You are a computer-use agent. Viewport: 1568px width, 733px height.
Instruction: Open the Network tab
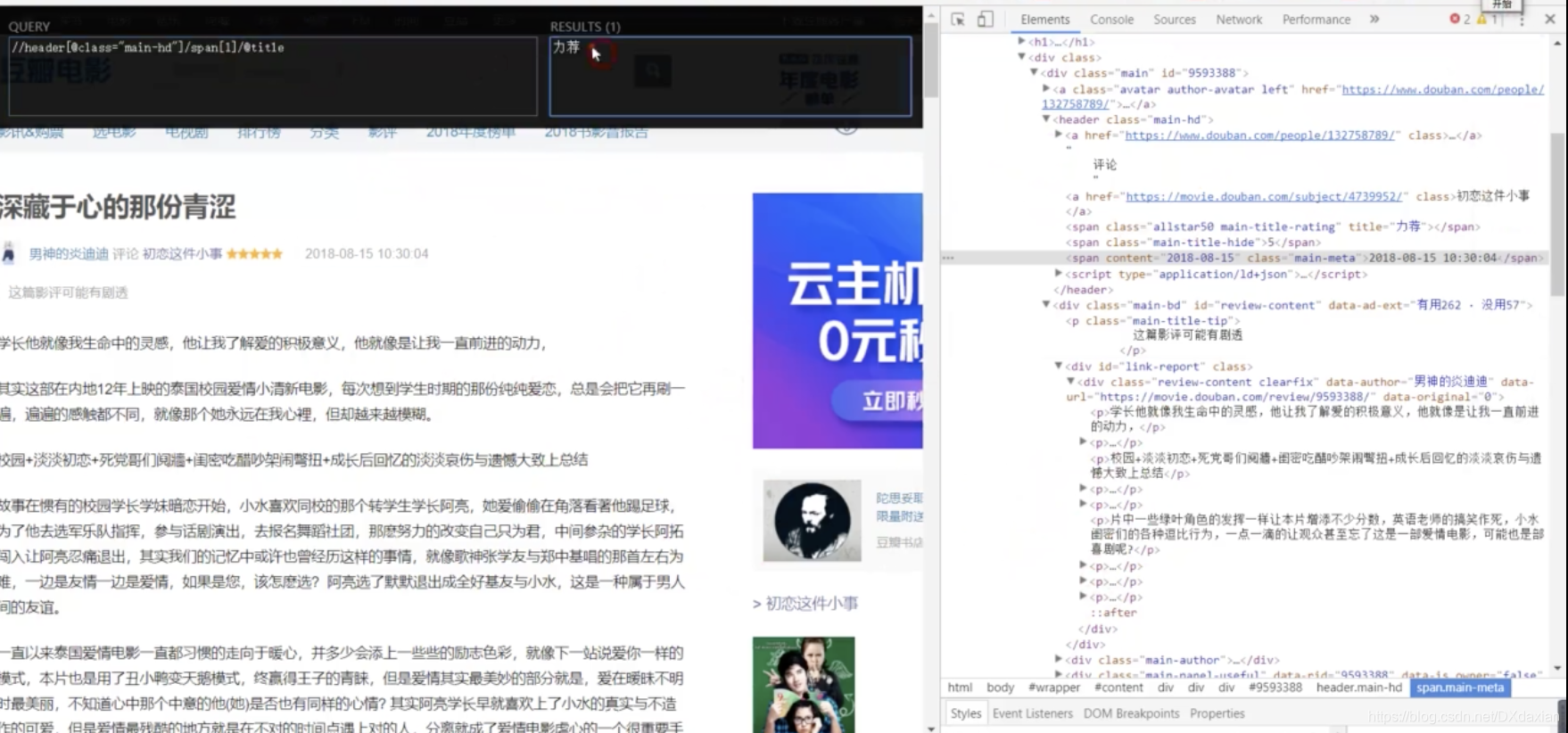point(1239,19)
